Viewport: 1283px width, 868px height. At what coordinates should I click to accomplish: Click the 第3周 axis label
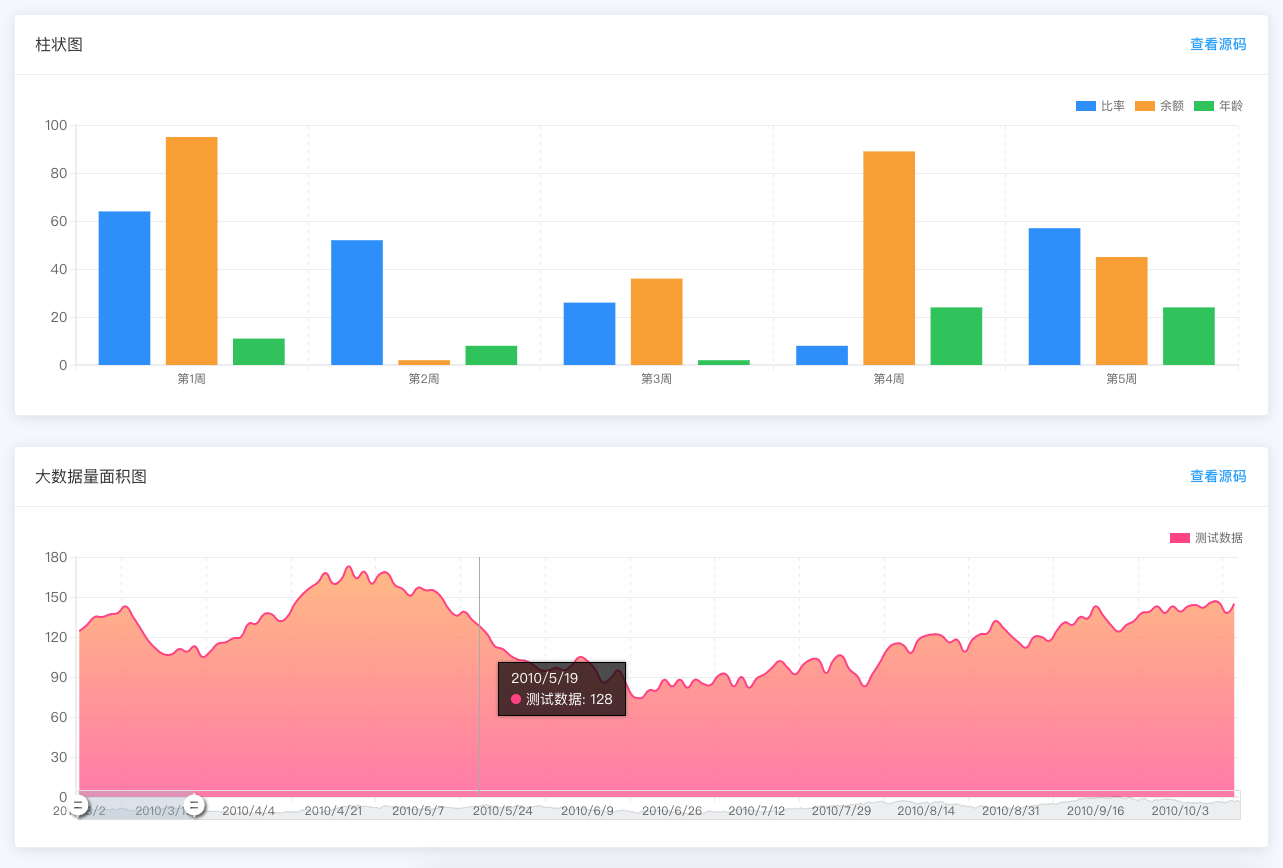(x=657, y=379)
